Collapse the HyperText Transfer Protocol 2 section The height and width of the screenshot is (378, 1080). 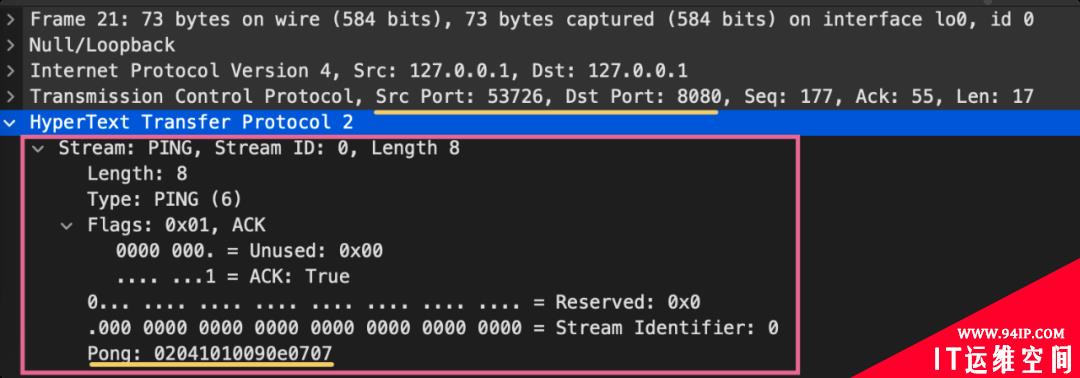click(10, 123)
